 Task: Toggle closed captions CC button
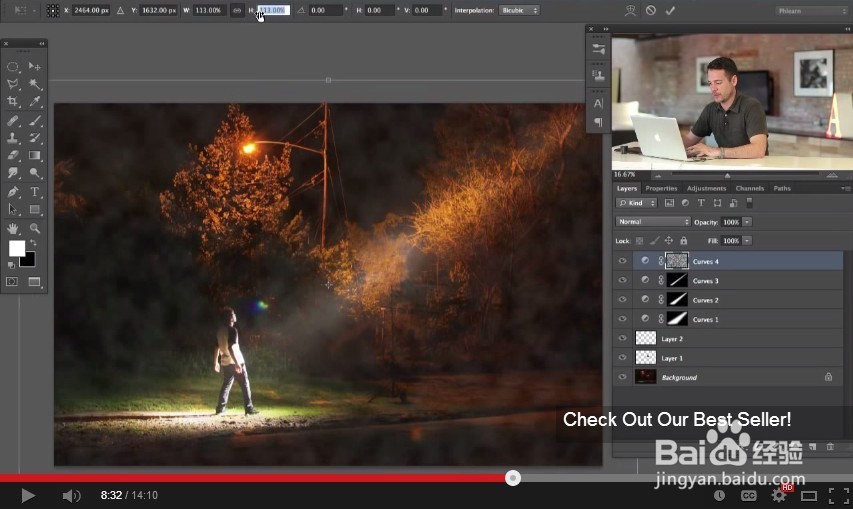(x=749, y=495)
